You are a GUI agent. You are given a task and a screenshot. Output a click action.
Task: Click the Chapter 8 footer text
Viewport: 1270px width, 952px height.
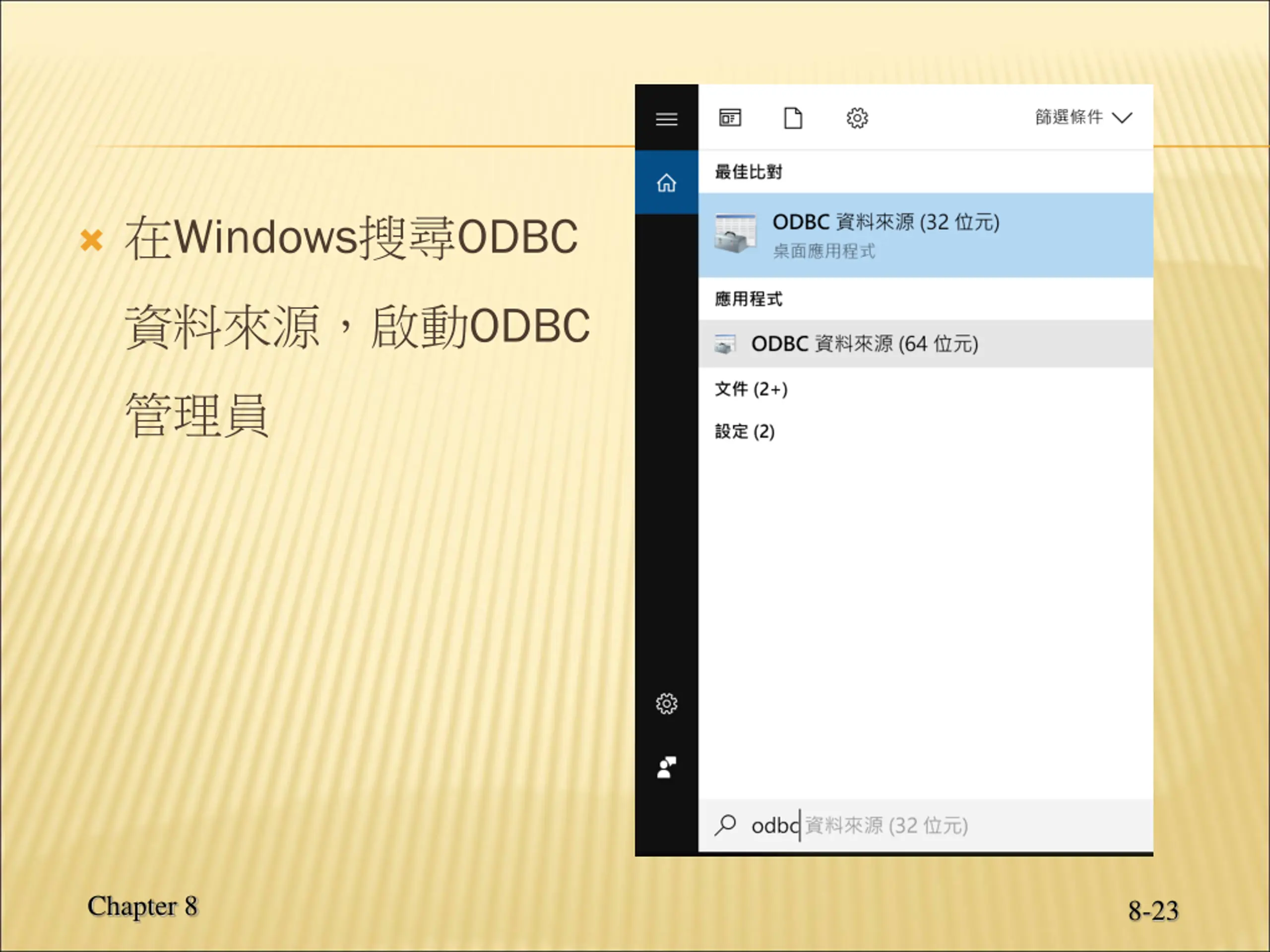pos(142,907)
